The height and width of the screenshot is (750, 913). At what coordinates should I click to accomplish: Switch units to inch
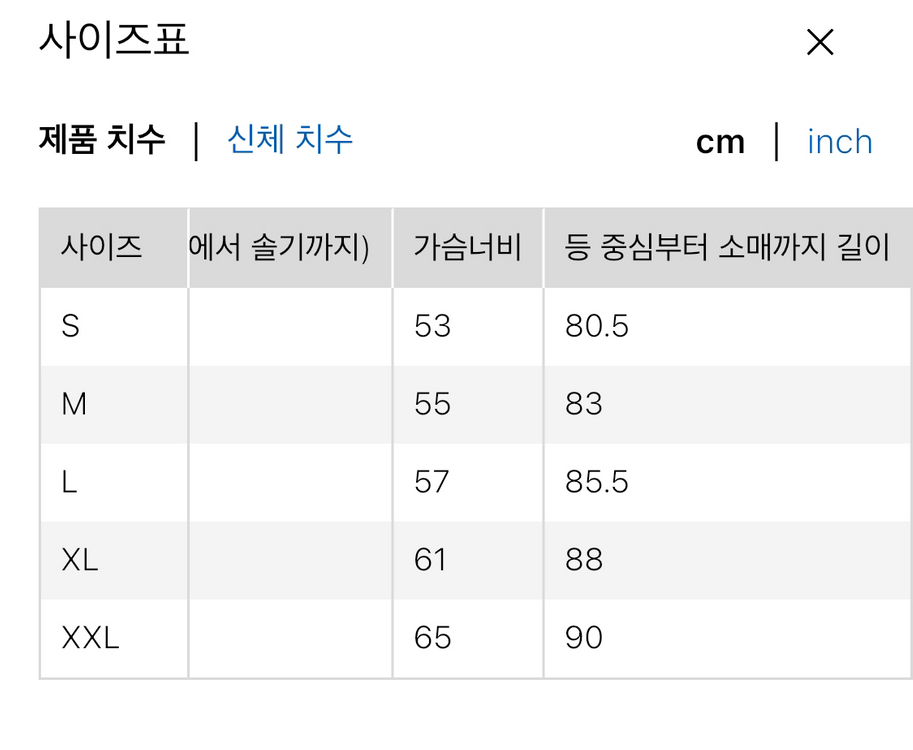tap(839, 142)
